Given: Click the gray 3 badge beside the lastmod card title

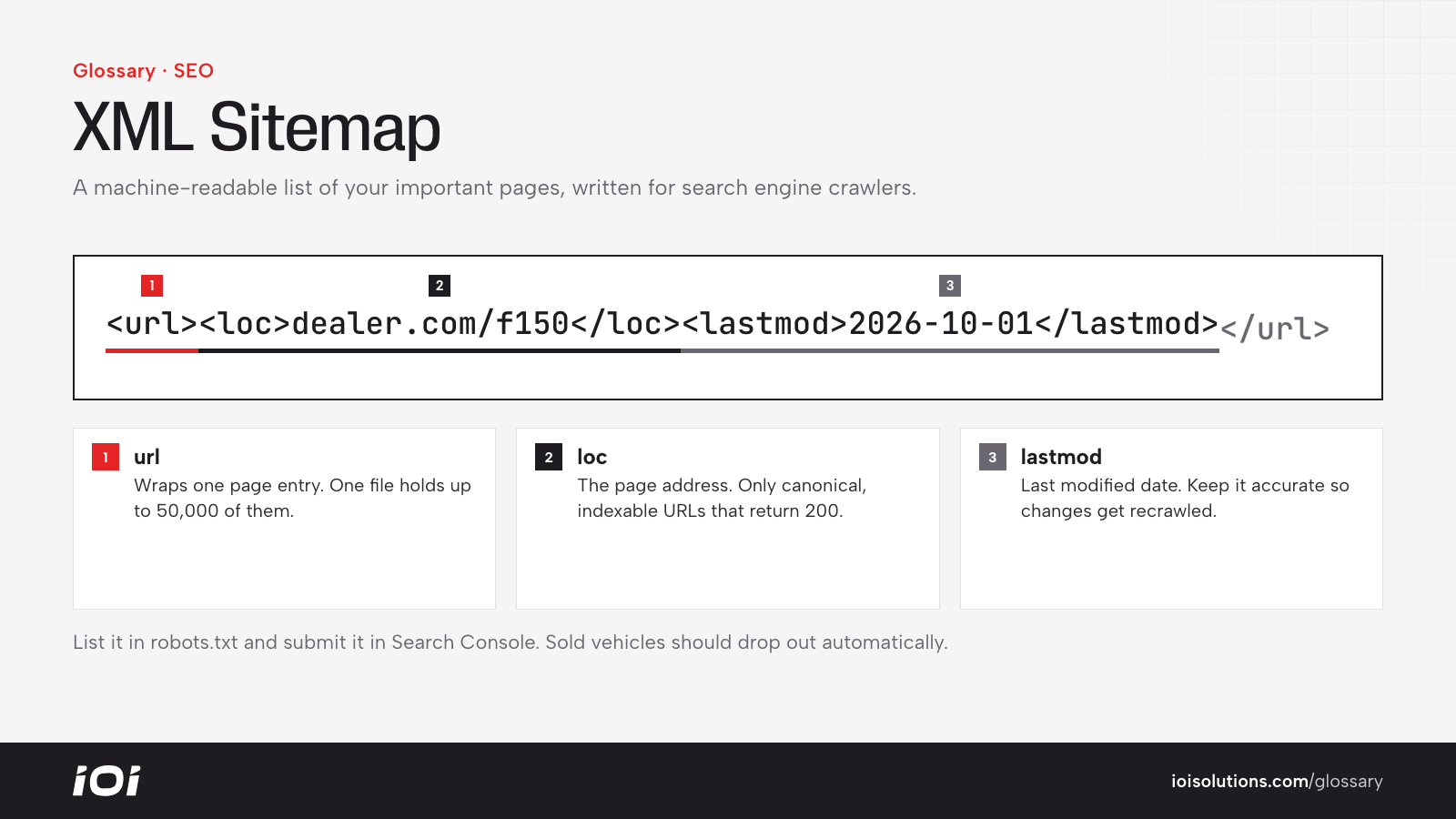Looking at the screenshot, I should point(993,457).
